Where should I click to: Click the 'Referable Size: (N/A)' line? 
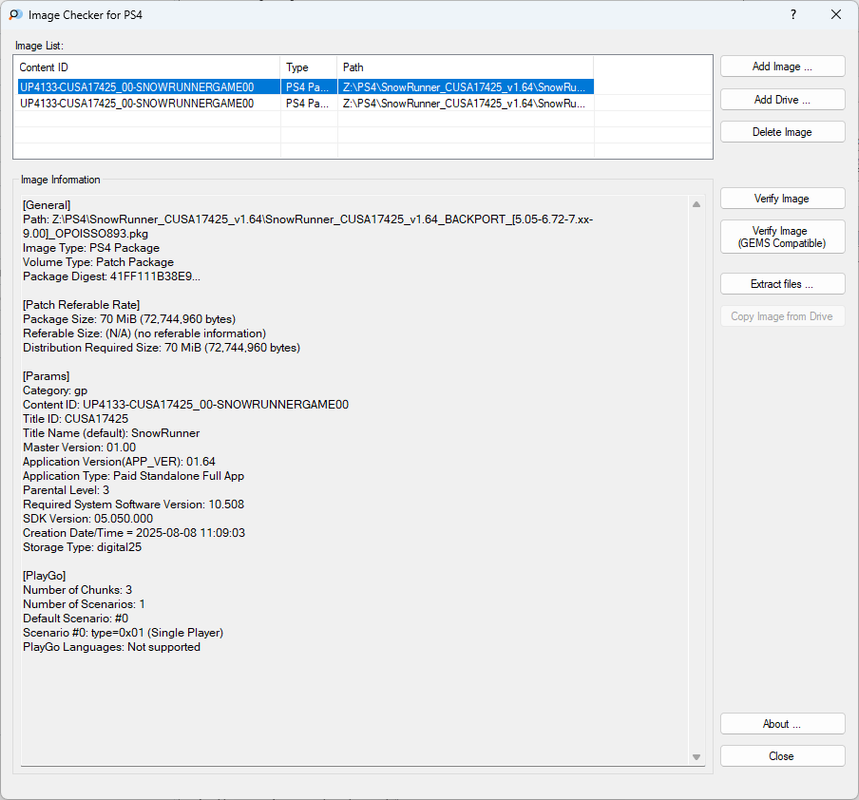tap(145, 334)
